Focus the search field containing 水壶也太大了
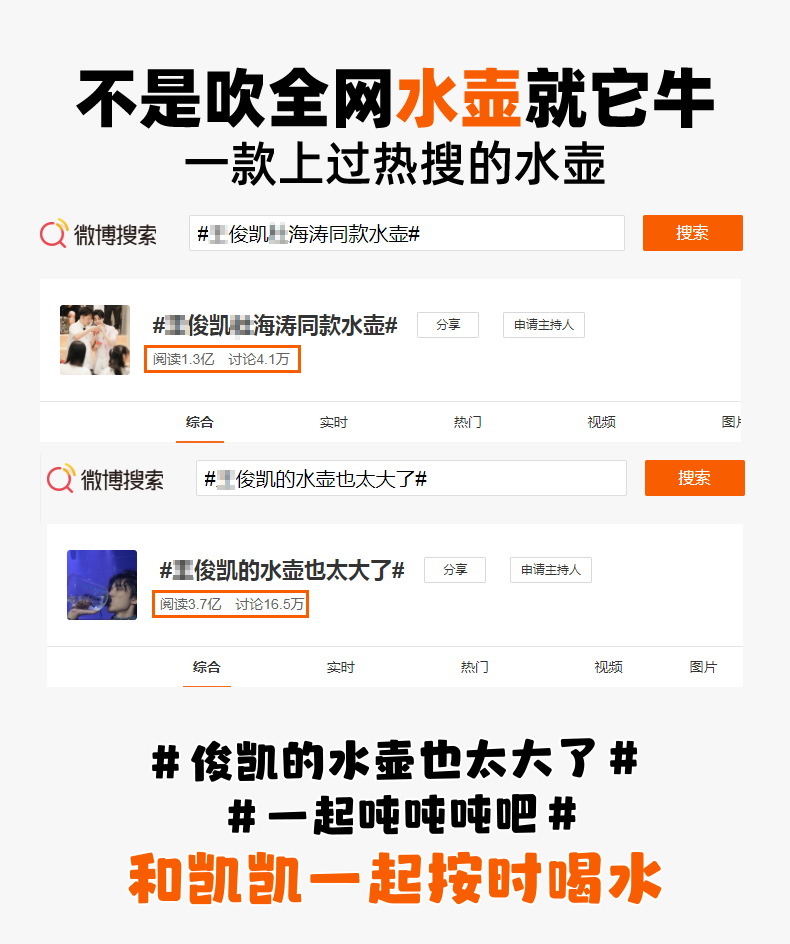This screenshot has height=944, width=790. pyautogui.click(x=411, y=478)
